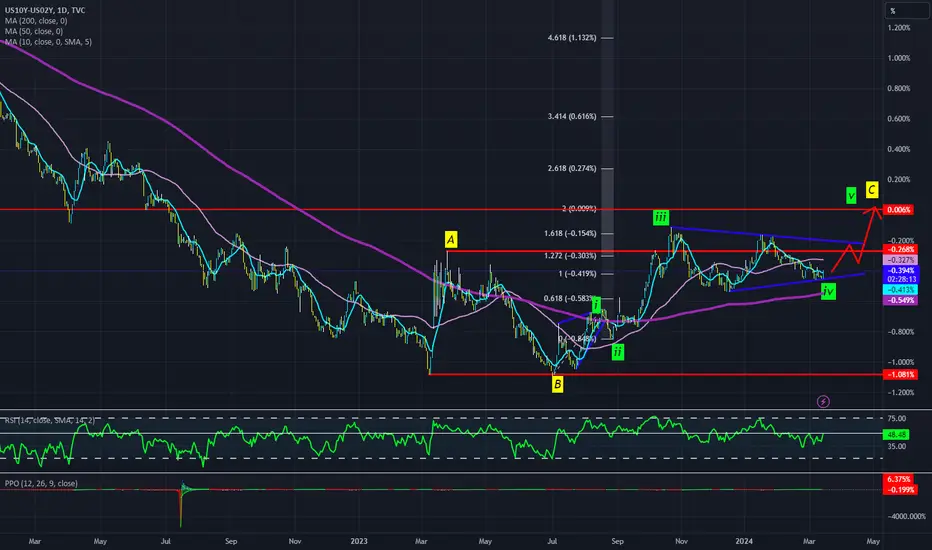This screenshot has width=932, height=550.
Task: Click the red 6.375% PPO label
Action: [899, 479]
